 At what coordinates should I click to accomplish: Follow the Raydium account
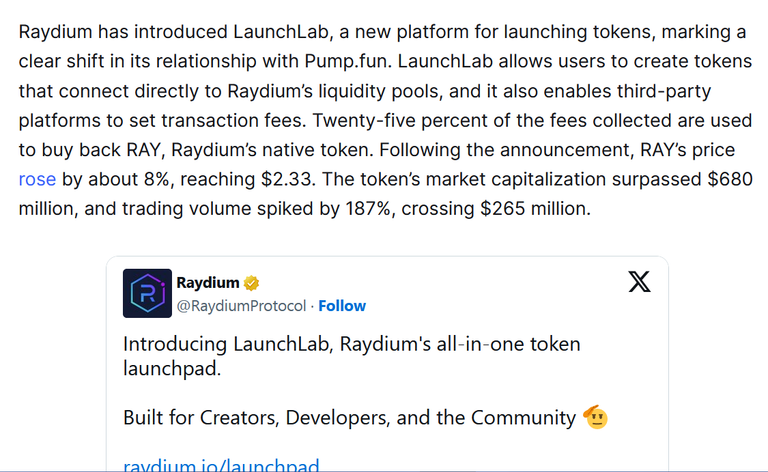coord(342,306)
